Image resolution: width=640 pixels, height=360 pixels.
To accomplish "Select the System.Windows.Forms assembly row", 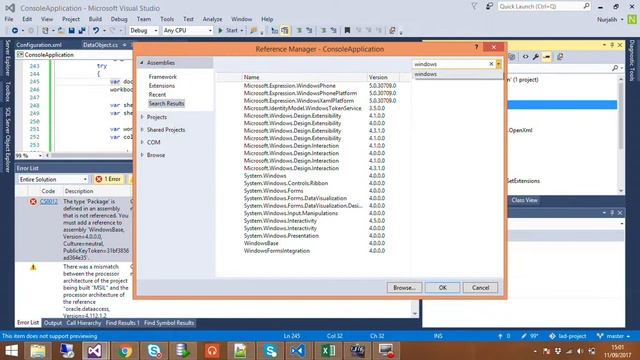I will click(x=313, y=191).
